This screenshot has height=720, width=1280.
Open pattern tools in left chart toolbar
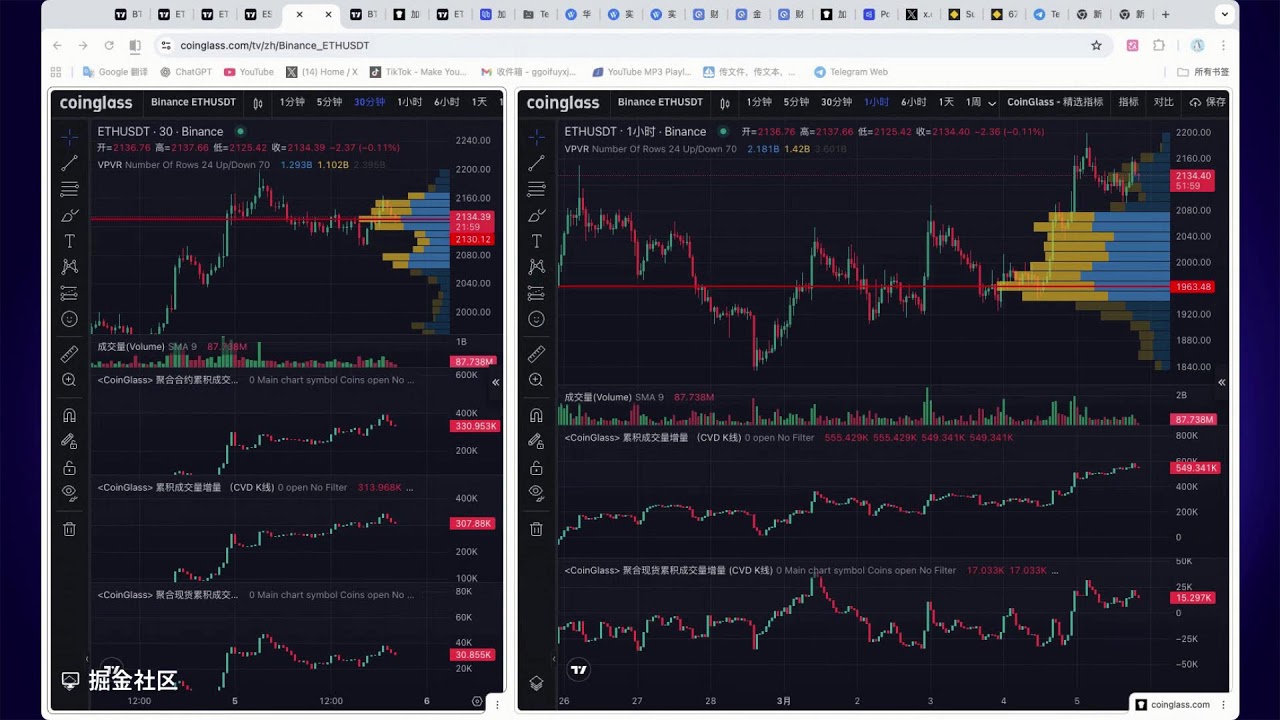(x=69, y=267)
